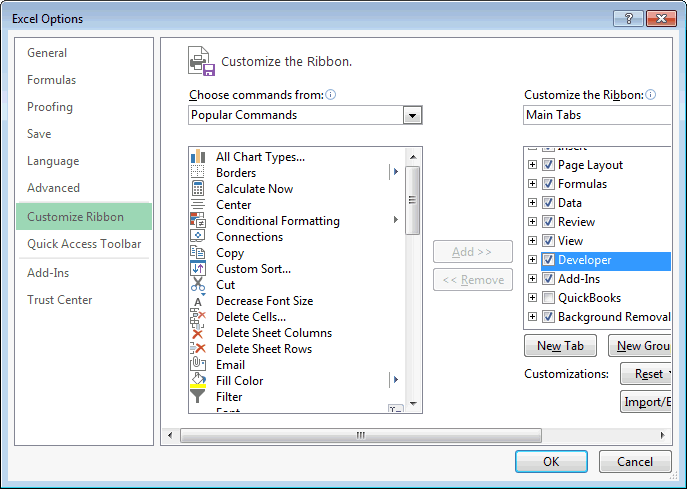
Task: Click the Email paperclip icon
Action: [x=198, y=364]
